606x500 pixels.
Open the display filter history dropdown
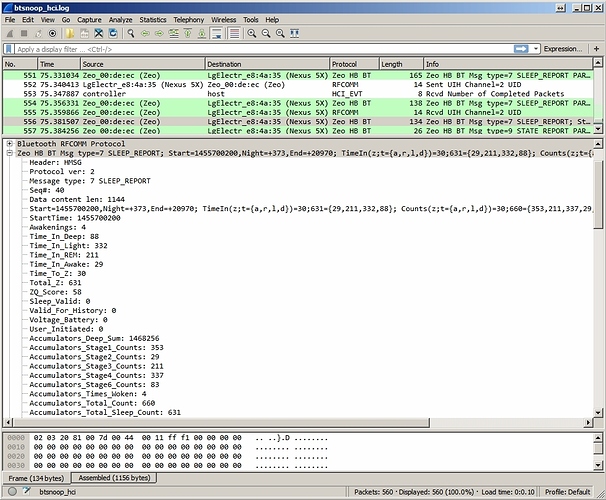coord(536,49)
